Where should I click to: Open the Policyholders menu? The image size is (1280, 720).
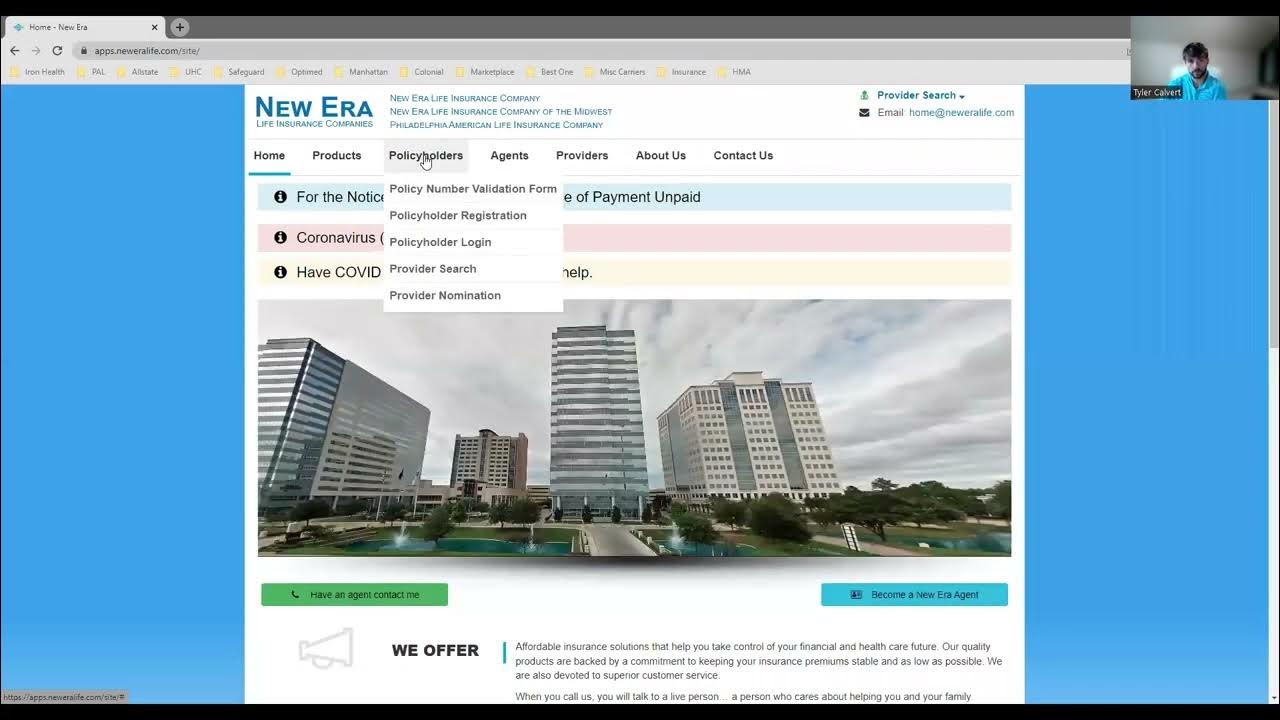click(x=426, y=156)
